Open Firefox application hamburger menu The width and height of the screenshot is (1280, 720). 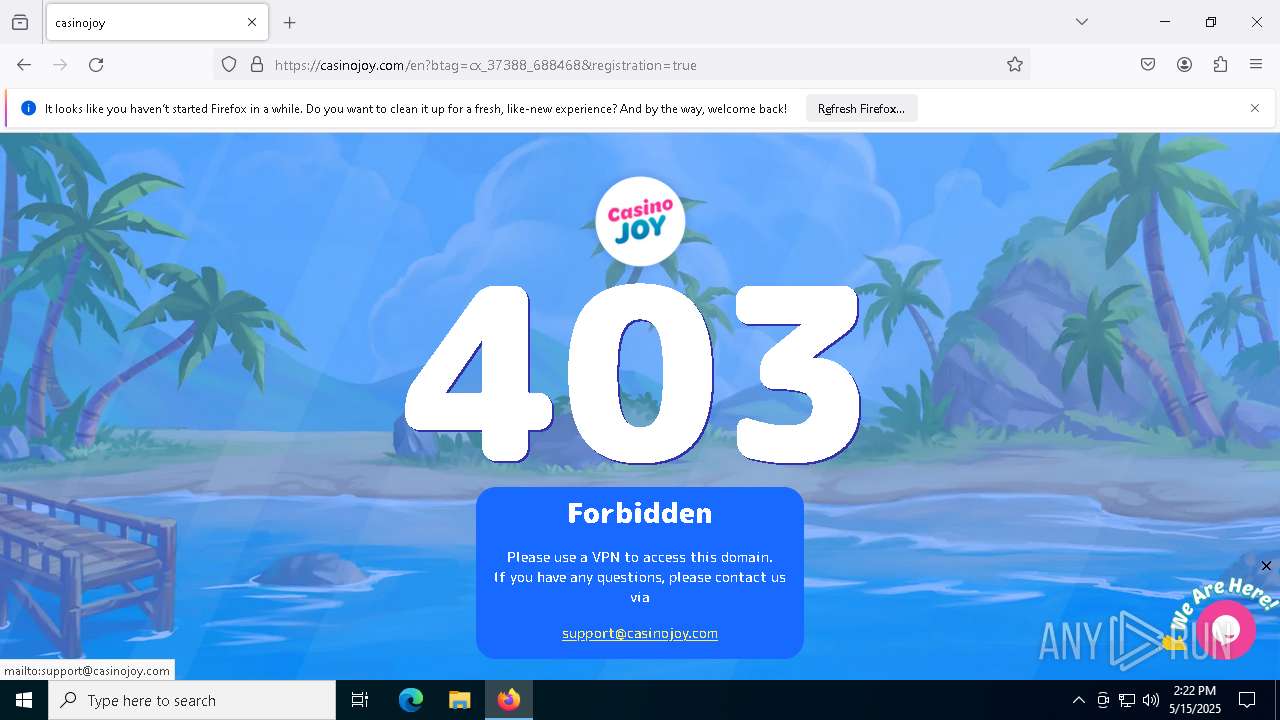[x=1256, y=65]
